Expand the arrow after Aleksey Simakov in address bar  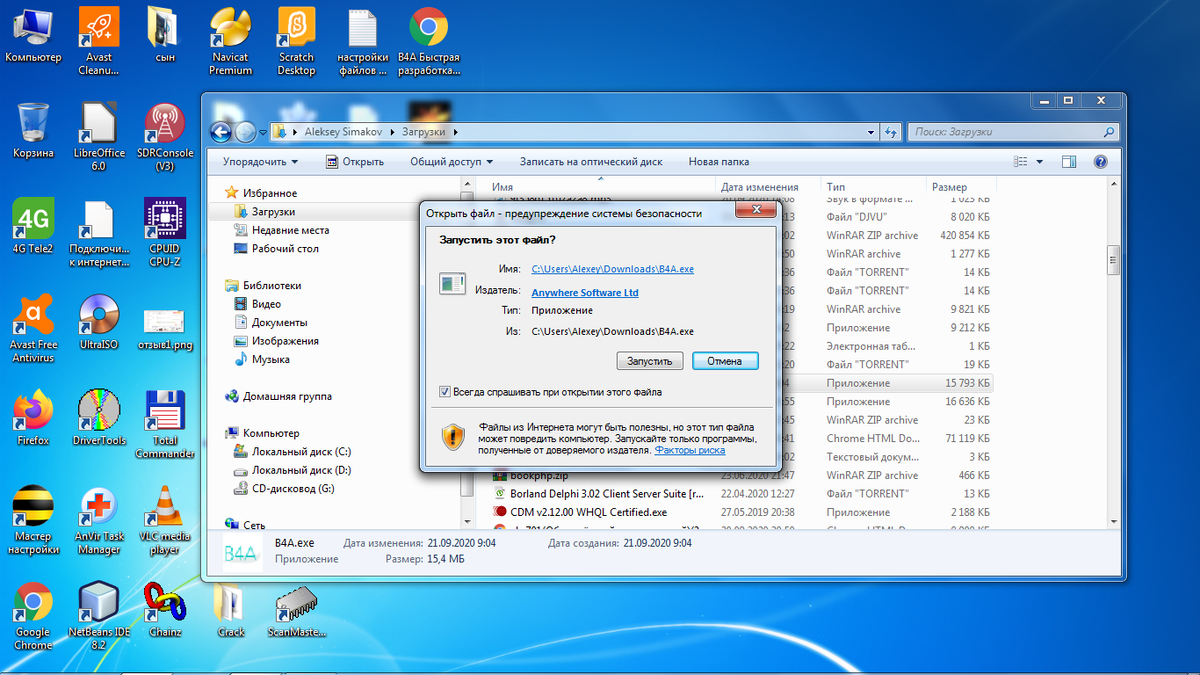(x=393, y=132)
